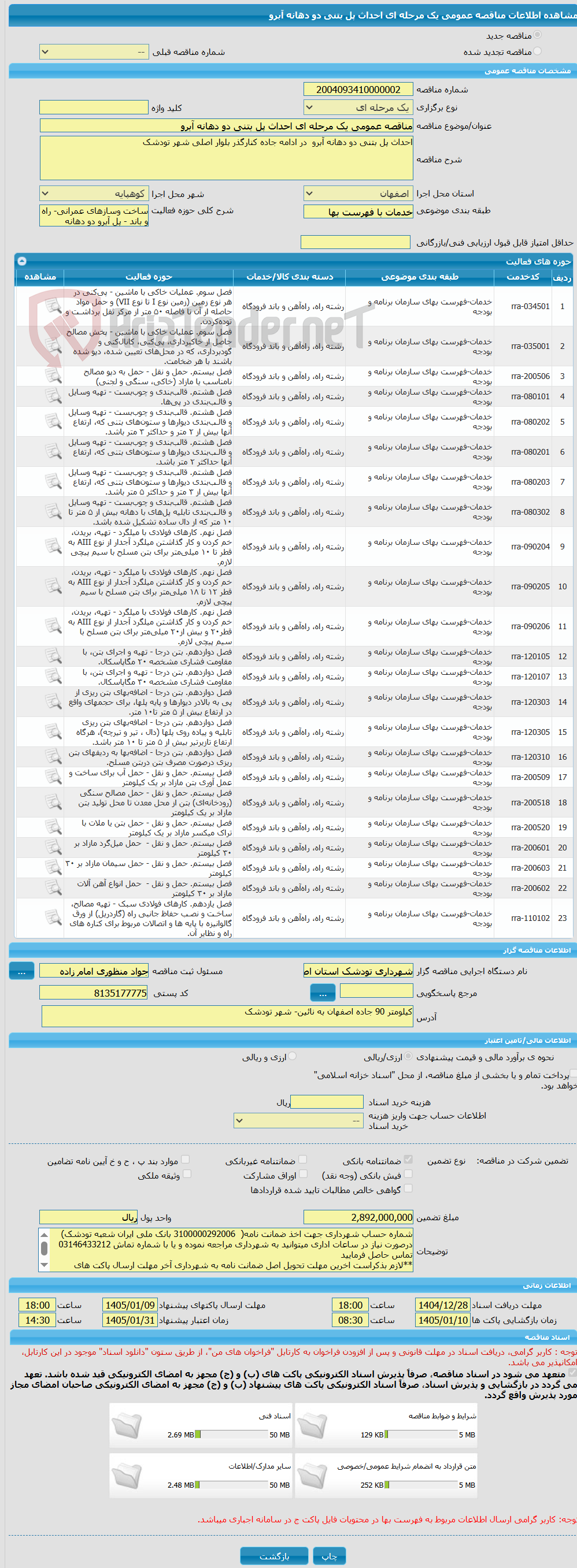Click the چاپ print button
Viewport: 577px width, 1568px height.
point(330,1556)
